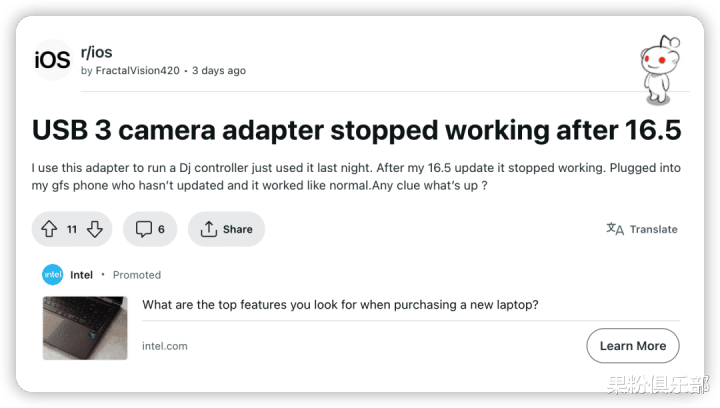Click the Intel advertiser logo
The width and height of the screenshot is (720, 408).
(53, 274)
